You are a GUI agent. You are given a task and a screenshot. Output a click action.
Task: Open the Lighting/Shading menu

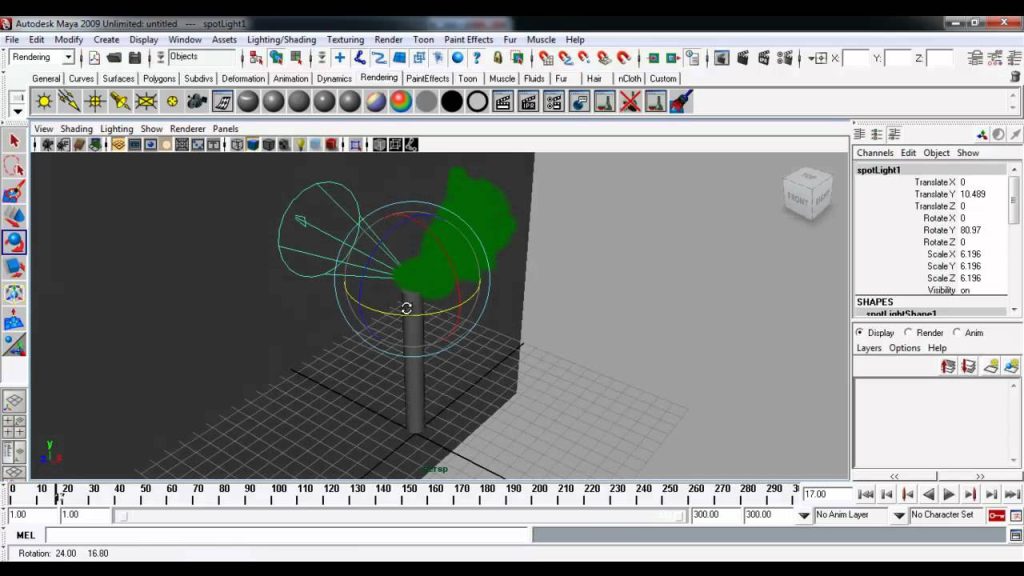tap(281, 40)
